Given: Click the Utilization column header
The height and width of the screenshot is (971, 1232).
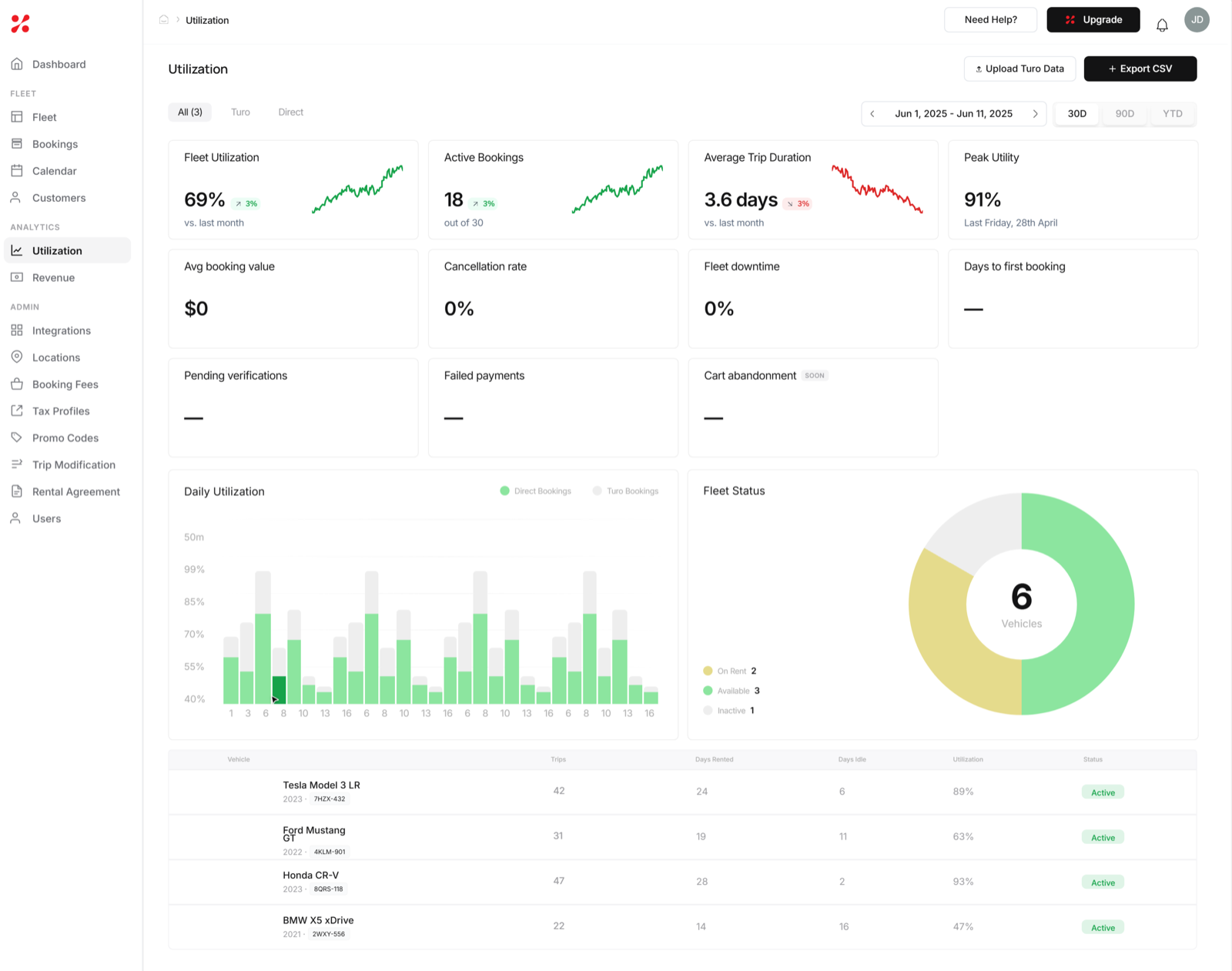Looking at the screenshot, I should 968,760.
